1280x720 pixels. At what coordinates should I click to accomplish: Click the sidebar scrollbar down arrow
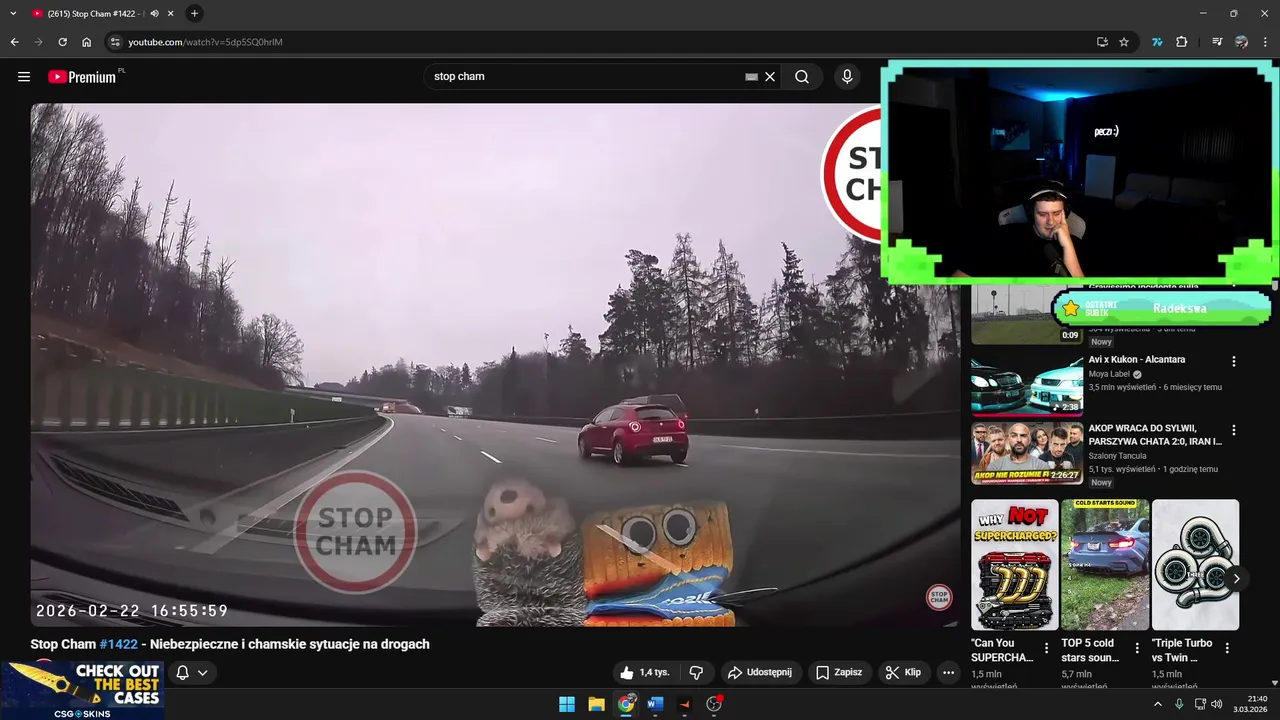[1274, 683]
